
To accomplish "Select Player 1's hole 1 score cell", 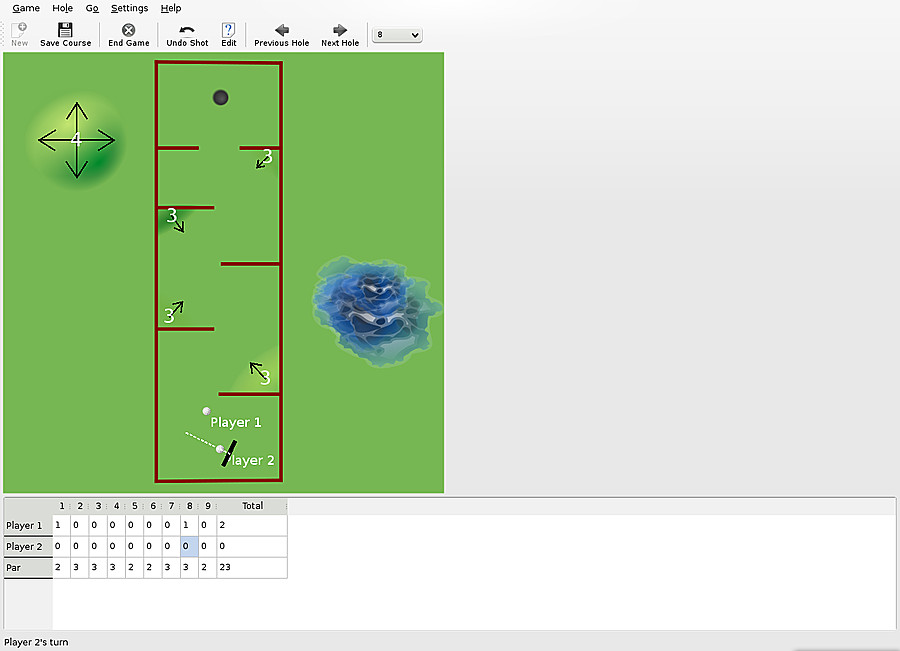I will [x=61, y=525].
